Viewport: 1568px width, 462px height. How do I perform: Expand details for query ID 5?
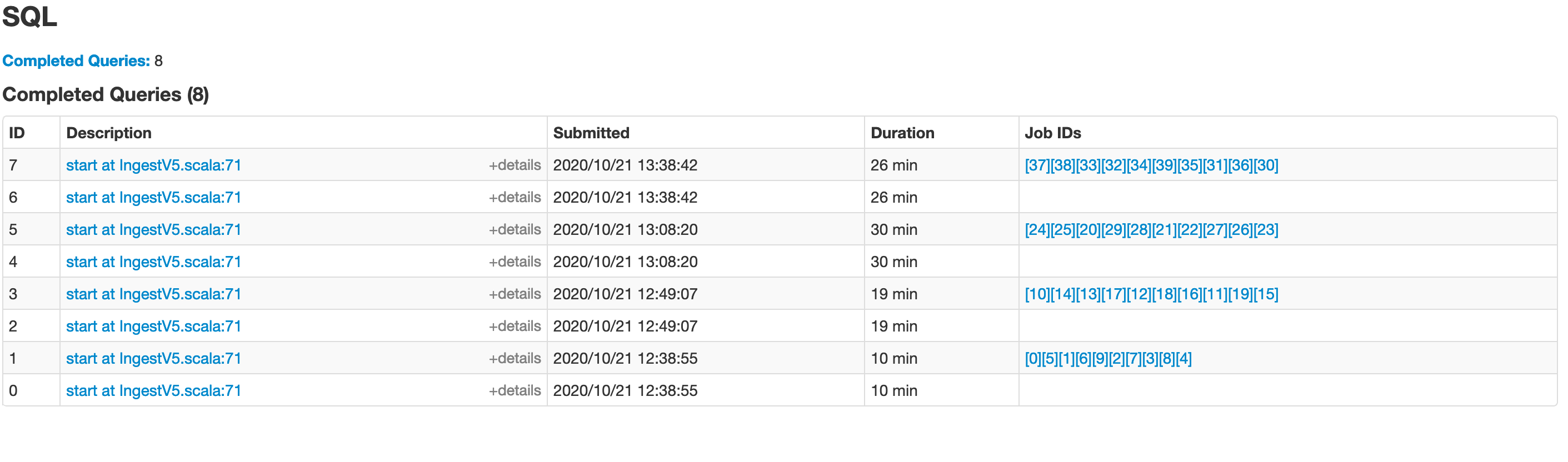515,229
